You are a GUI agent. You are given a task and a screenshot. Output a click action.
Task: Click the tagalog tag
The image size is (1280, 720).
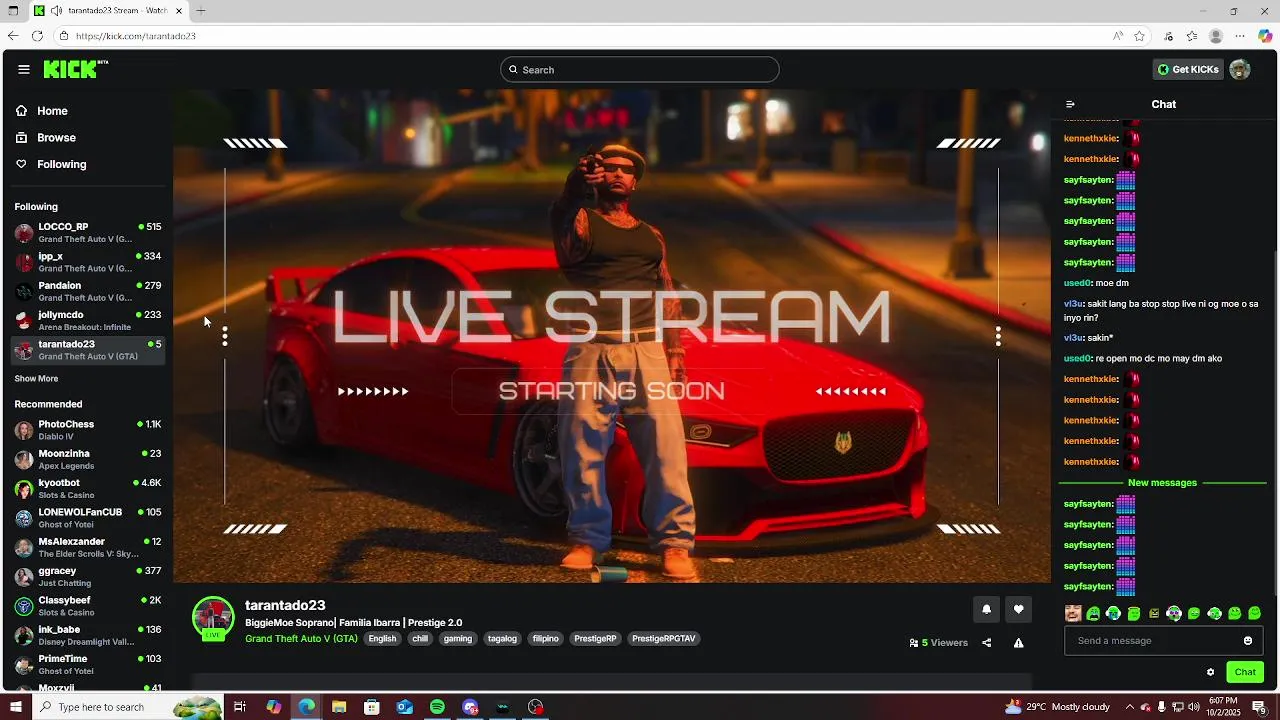[502, 639]
